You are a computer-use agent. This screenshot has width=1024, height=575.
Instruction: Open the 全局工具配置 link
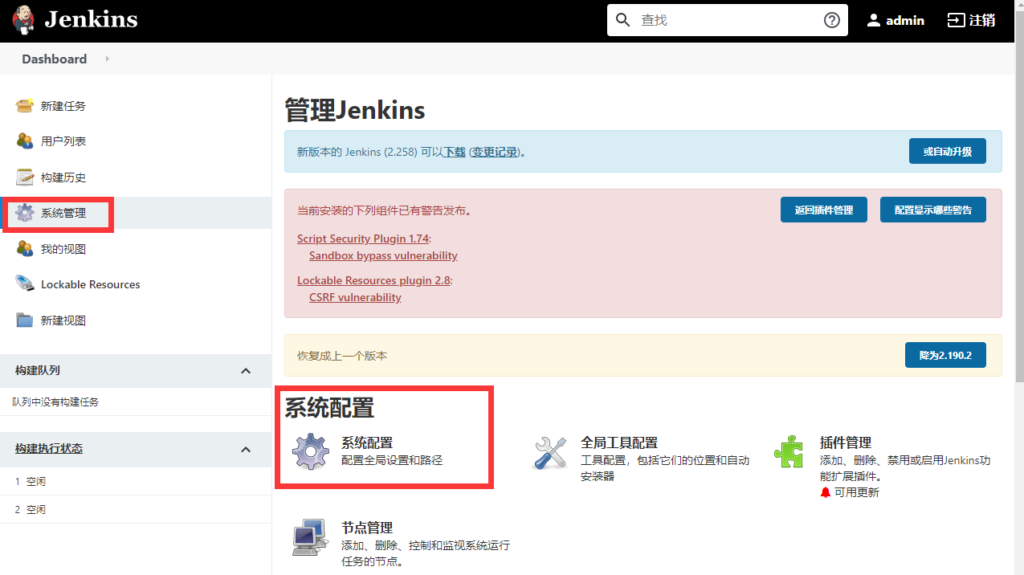619,442
